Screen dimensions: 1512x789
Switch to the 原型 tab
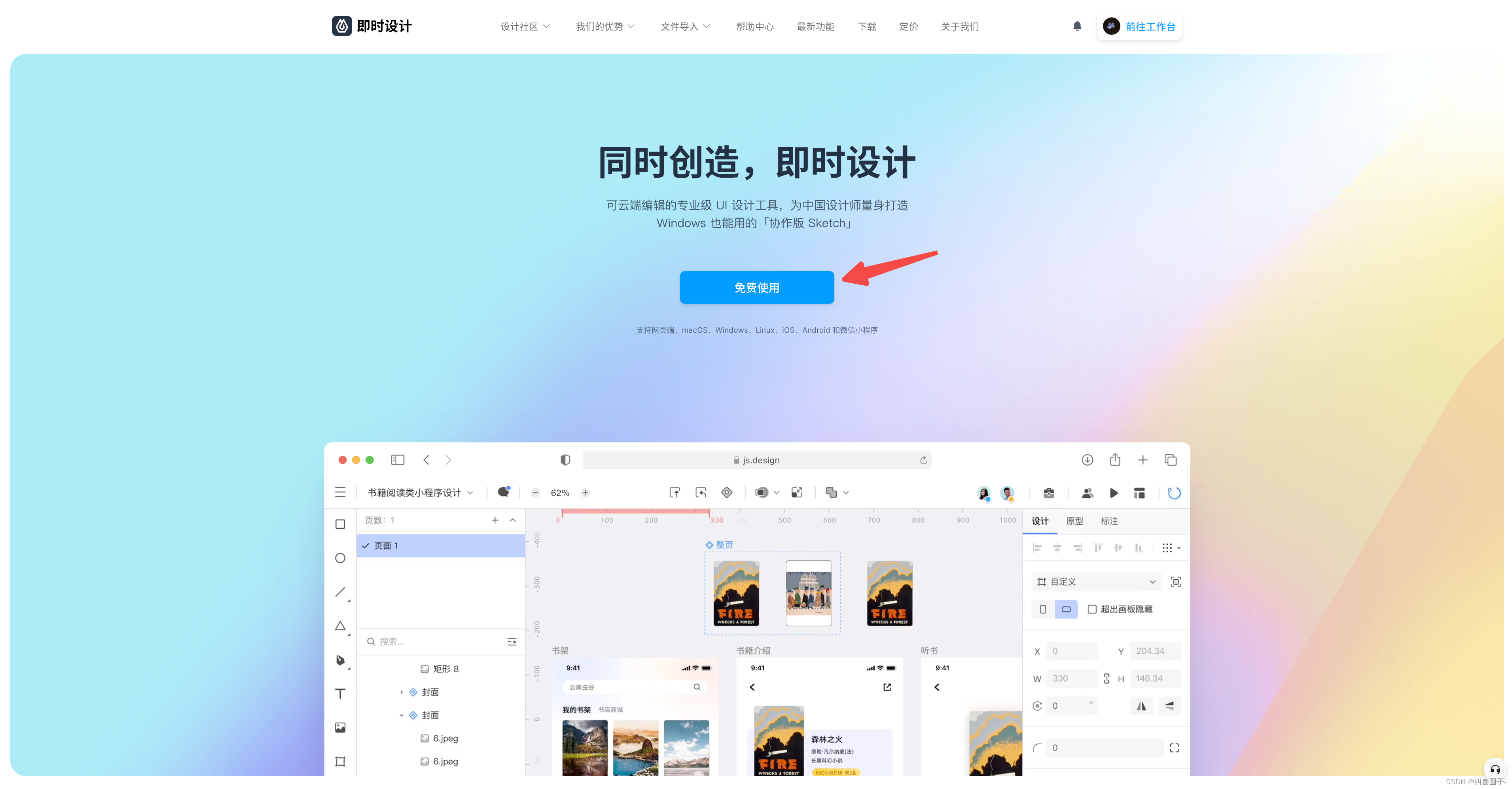[x=1074, y=521]
